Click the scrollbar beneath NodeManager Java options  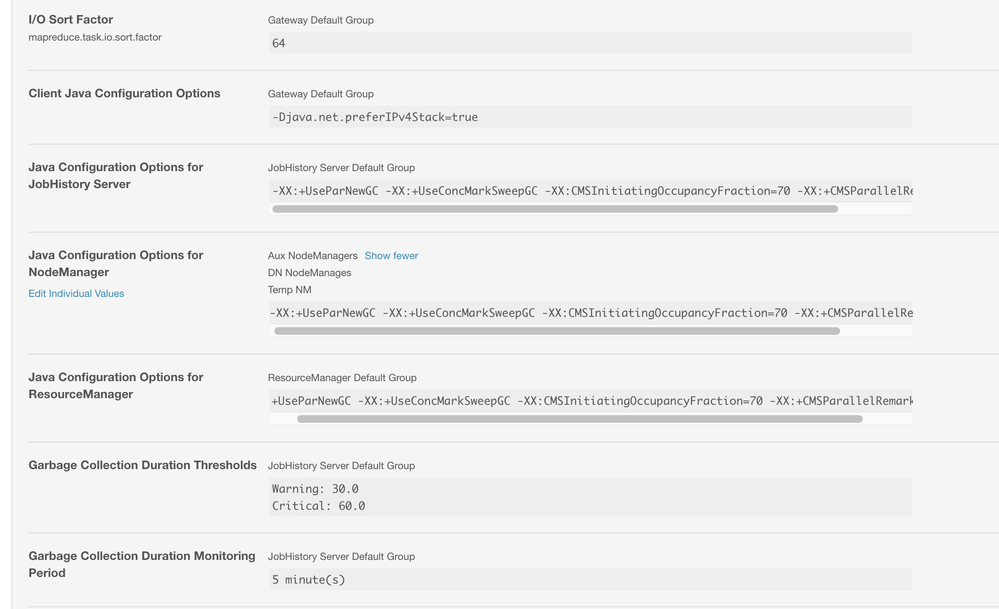pyautogui.click(x=556, y=331)
